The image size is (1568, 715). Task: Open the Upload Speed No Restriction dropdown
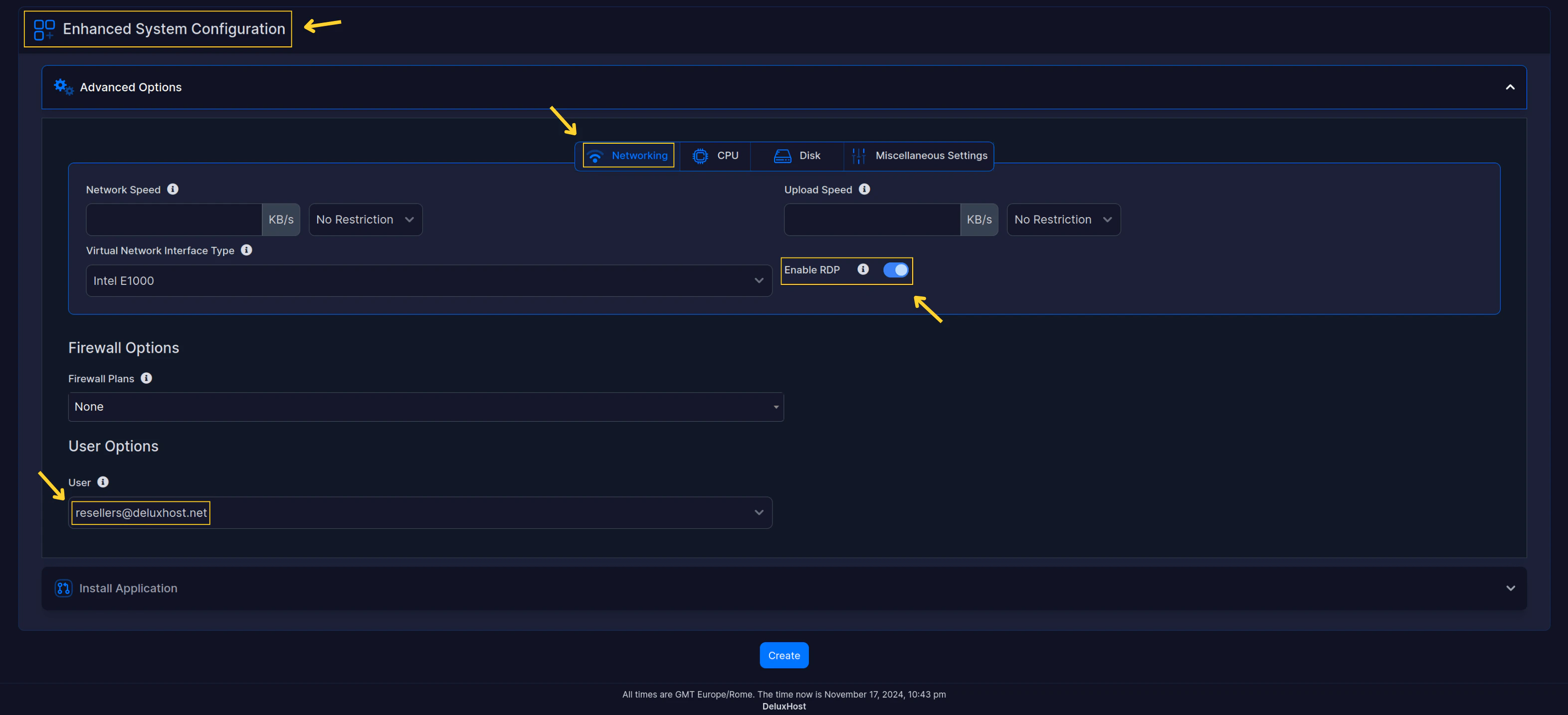tap(1063, 220)
